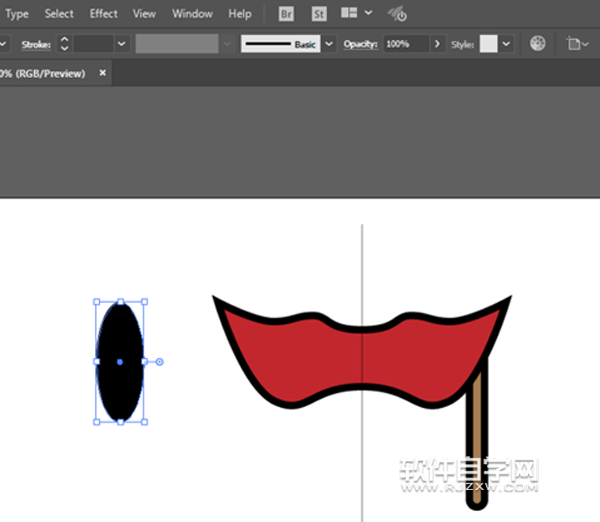Expand the Opacity slider arrow
The height and width of the screenshot is (522, 600).
pyautogui.click(x=437, y=44)
